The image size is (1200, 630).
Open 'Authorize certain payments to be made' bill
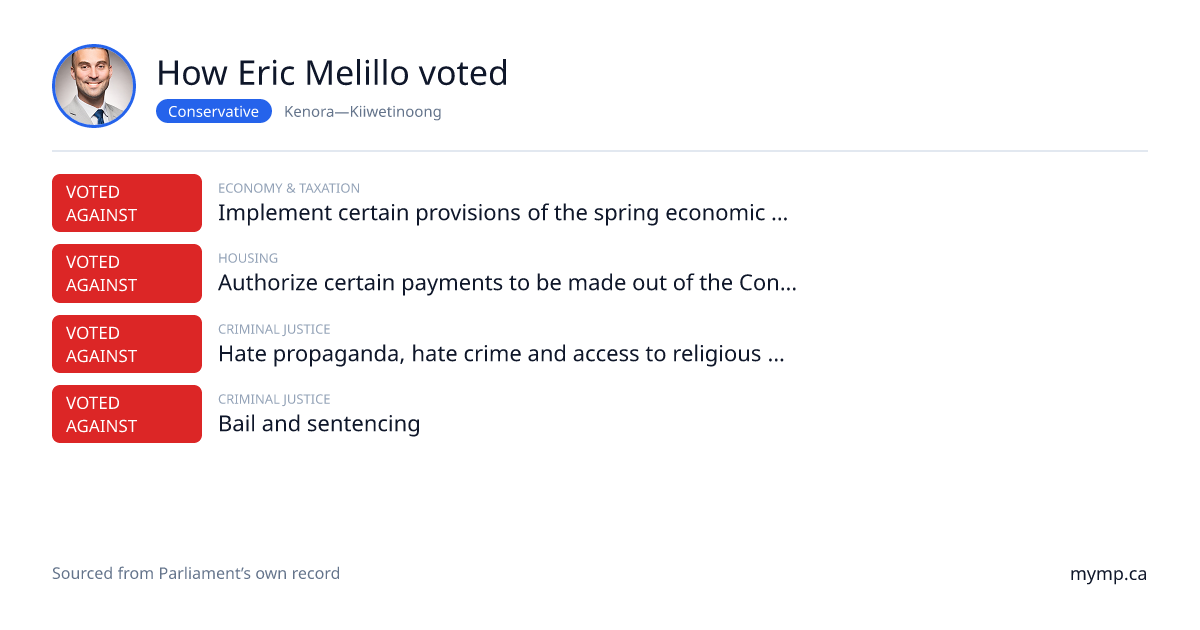[507, 283]
